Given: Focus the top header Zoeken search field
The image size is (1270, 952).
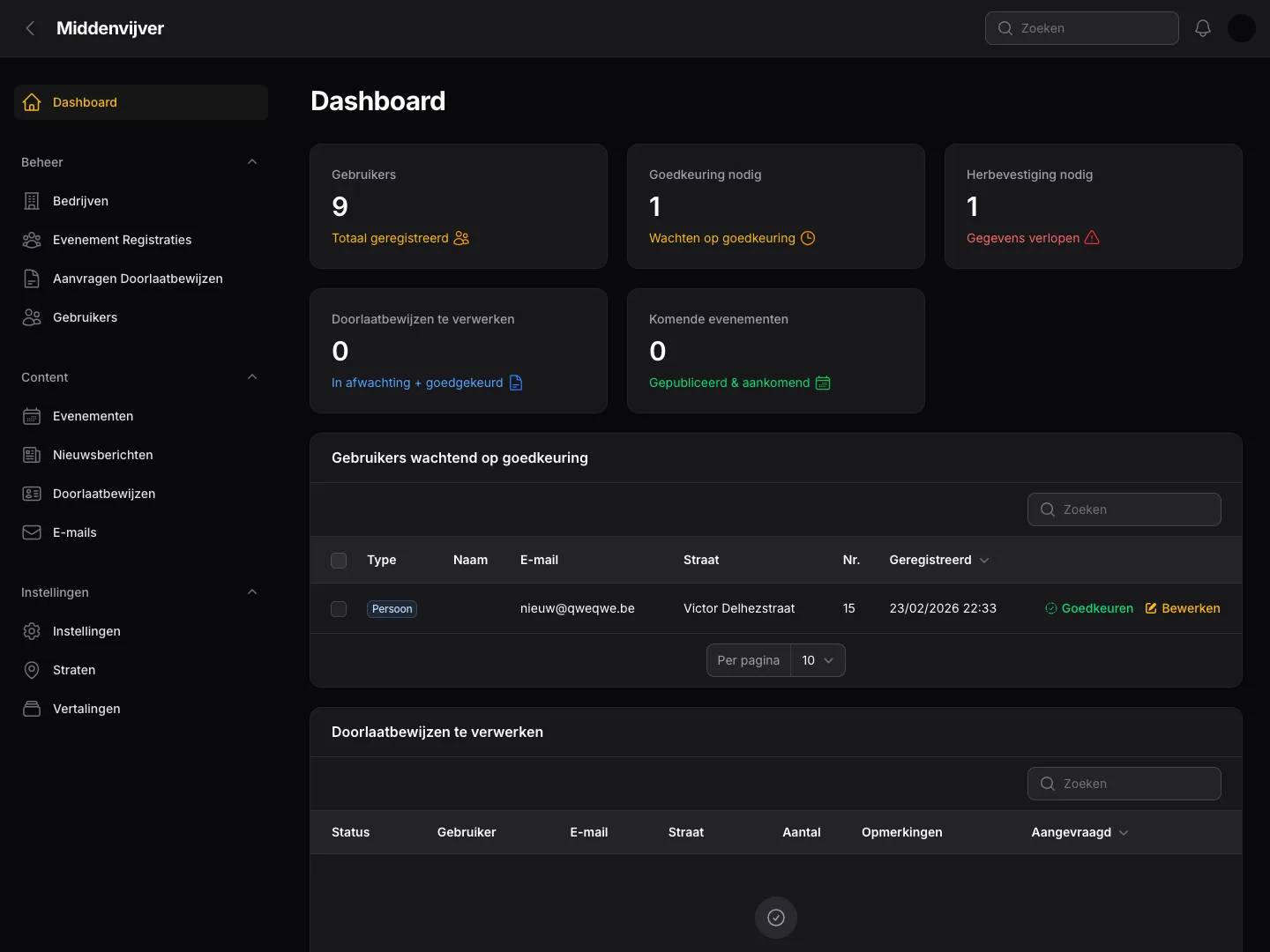Looking at the screenshot, I should pos(1082,28).
